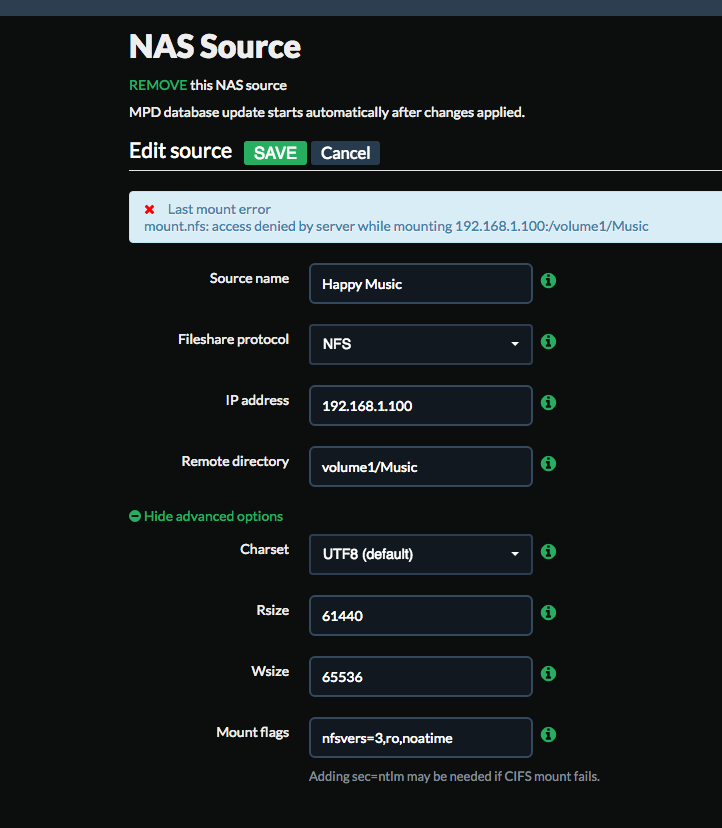
Task: Open info icon next to Rsize
Action: (x=548, y=613)
